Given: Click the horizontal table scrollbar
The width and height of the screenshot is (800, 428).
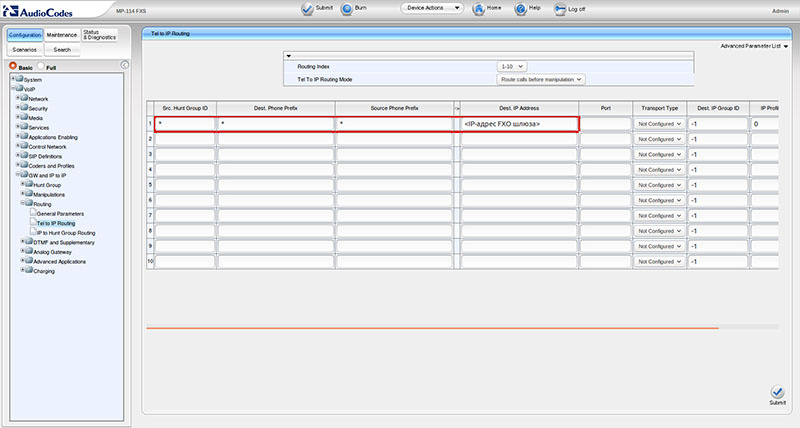Looking at the screenshot, I should click(x=432, y=328).
